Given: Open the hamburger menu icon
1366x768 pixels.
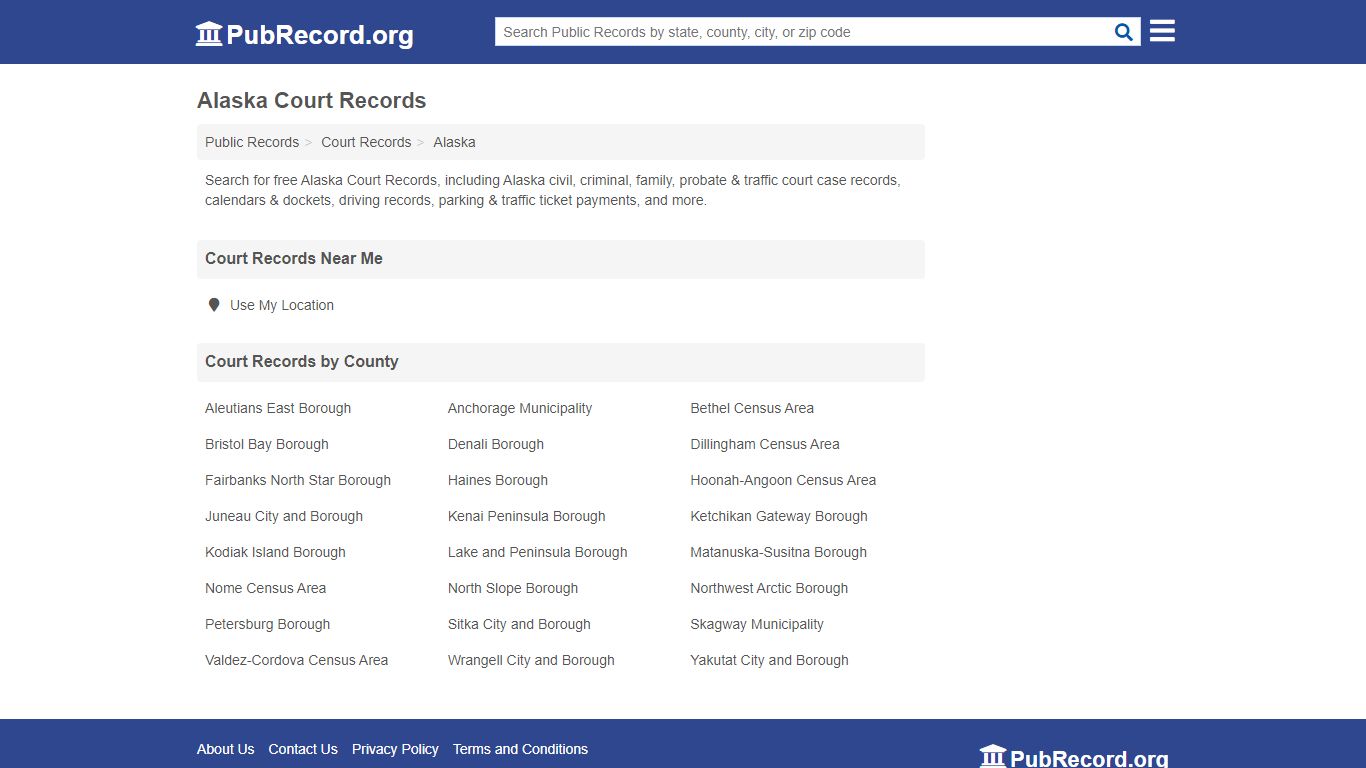Looking at the screenshot, I should [1162, 31].
